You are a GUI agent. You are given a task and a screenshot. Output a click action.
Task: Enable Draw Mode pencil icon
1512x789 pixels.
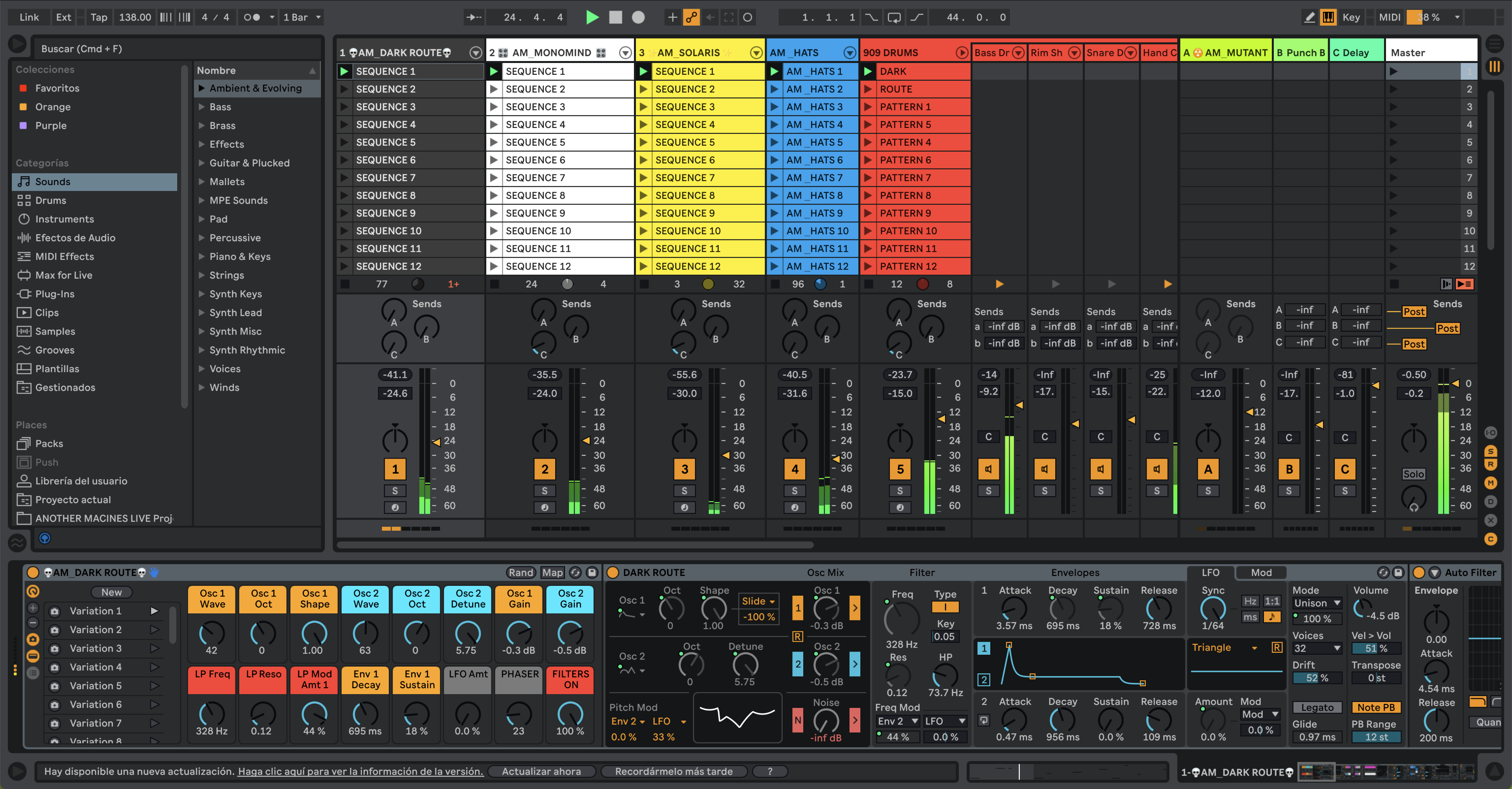click(x=1310, y=18)
